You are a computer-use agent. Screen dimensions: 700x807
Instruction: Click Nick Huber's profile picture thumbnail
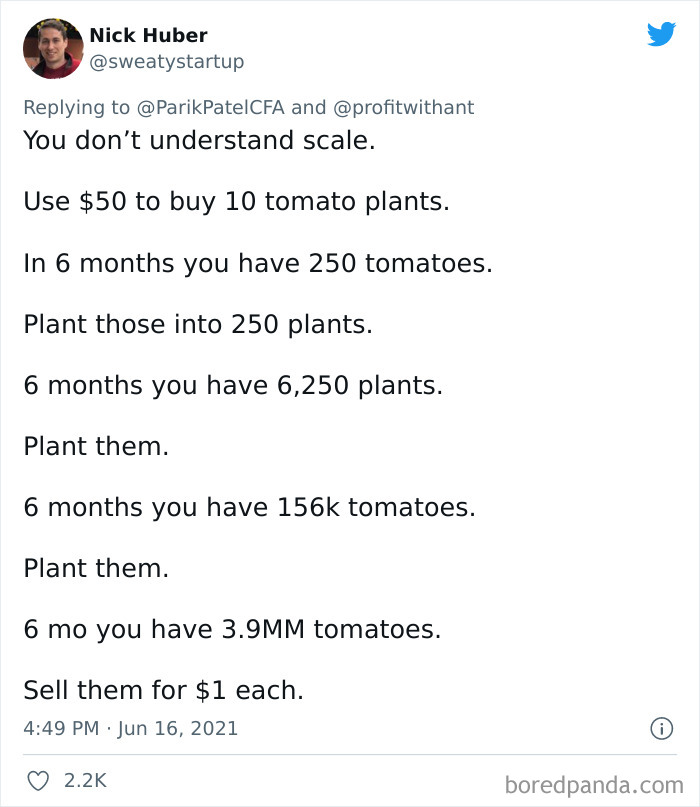52,47
